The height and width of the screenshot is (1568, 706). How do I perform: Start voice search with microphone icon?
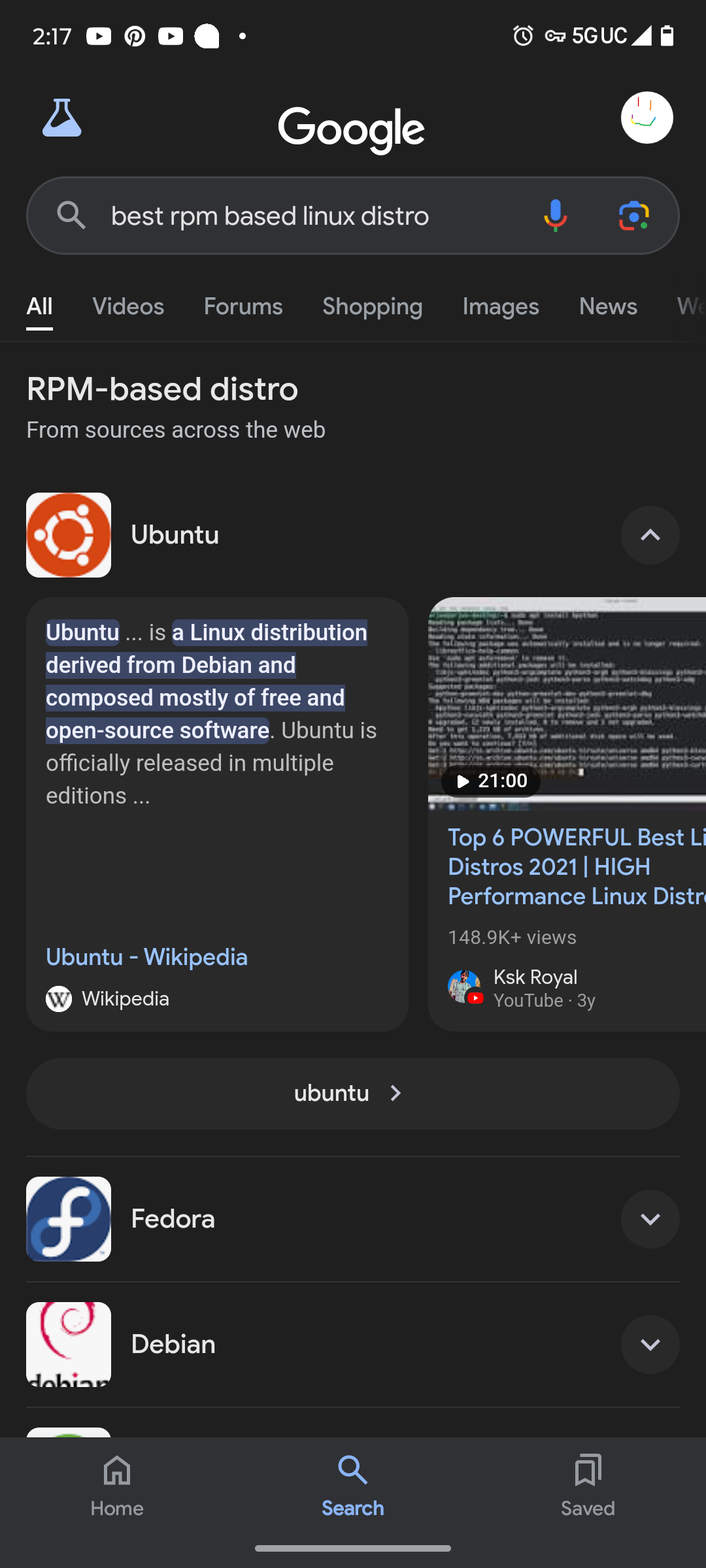point(555,215)
